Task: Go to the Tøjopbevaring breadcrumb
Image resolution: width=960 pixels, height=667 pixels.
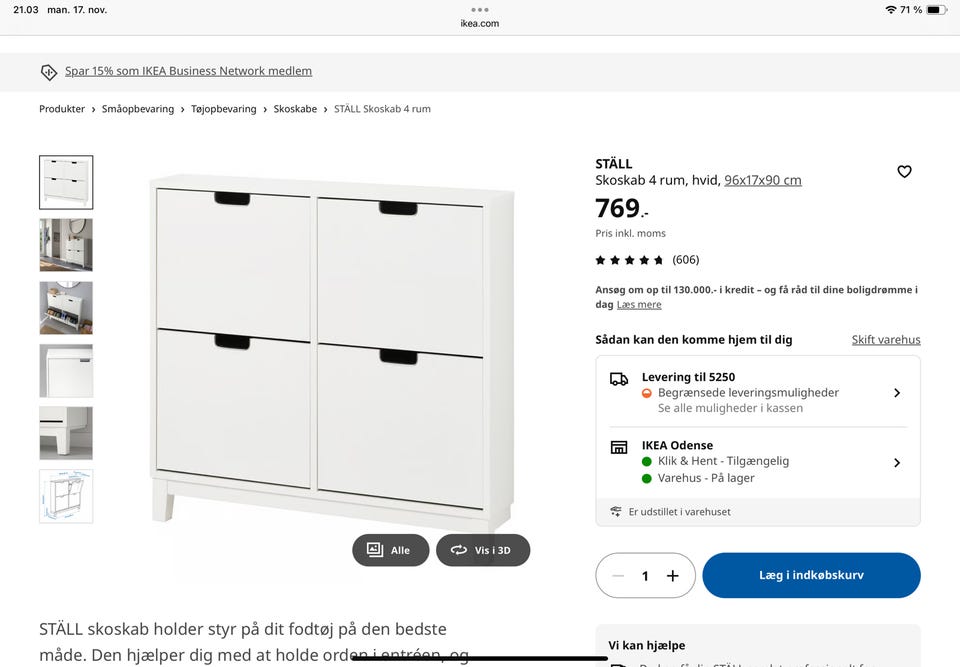Action: pyautogui.click(x=223, y=109)
